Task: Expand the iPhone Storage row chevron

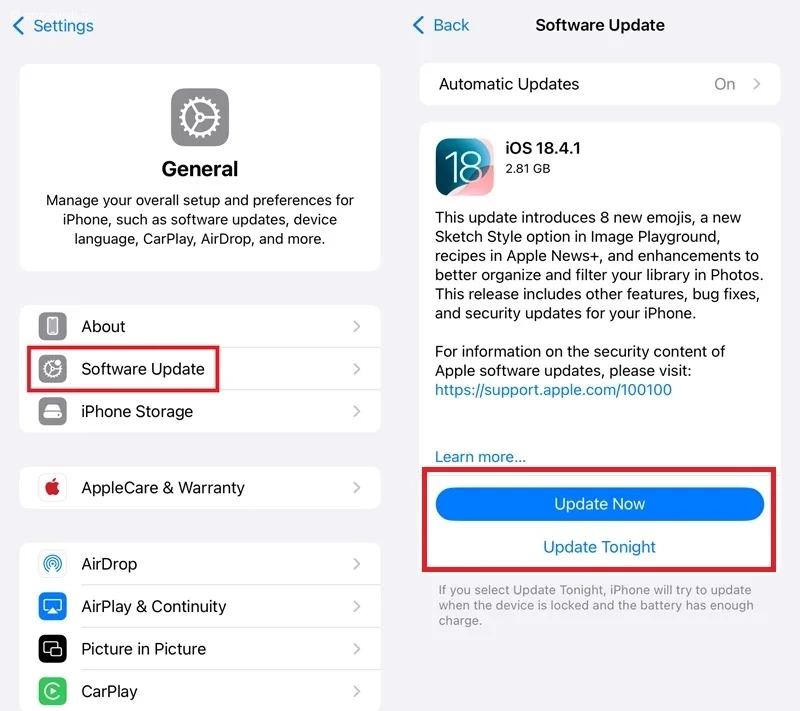Action: click(x=357, y=411)
